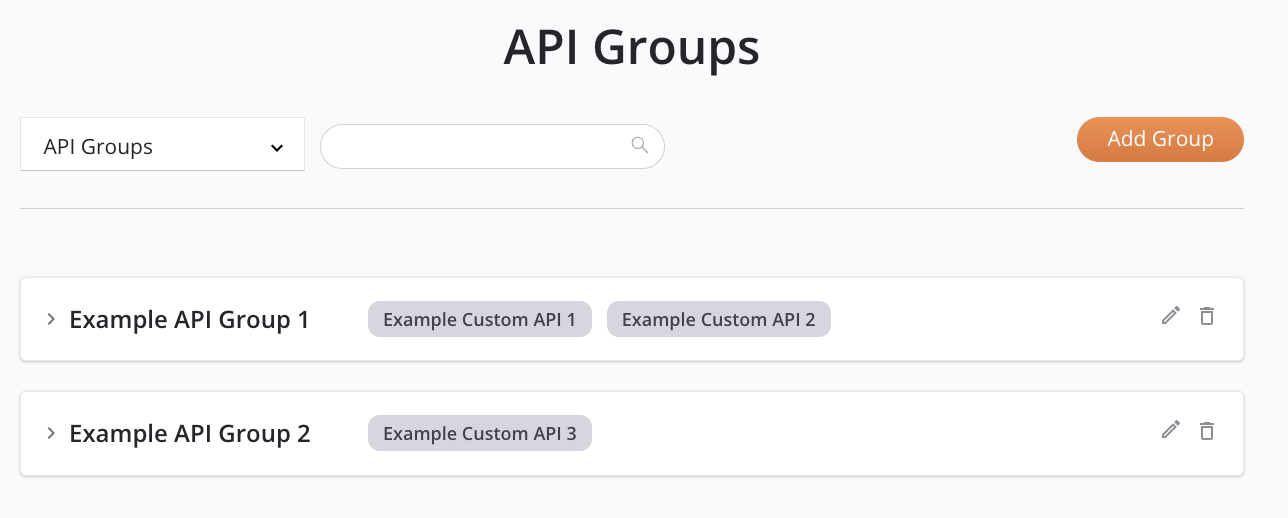Click the magnifier search icon

click(640, 145)
